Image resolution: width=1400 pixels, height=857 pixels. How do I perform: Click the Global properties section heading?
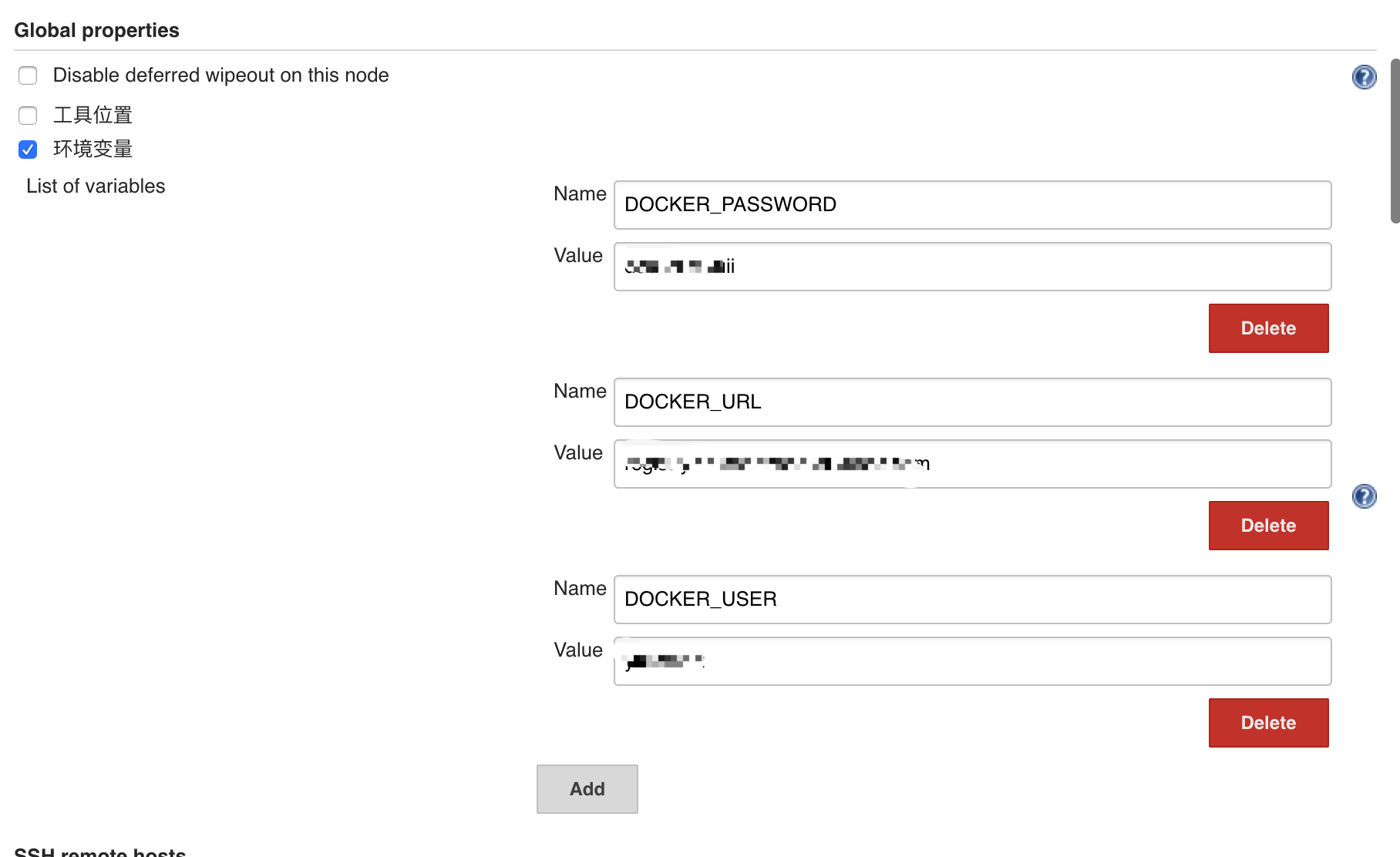[x=96, y=31]
